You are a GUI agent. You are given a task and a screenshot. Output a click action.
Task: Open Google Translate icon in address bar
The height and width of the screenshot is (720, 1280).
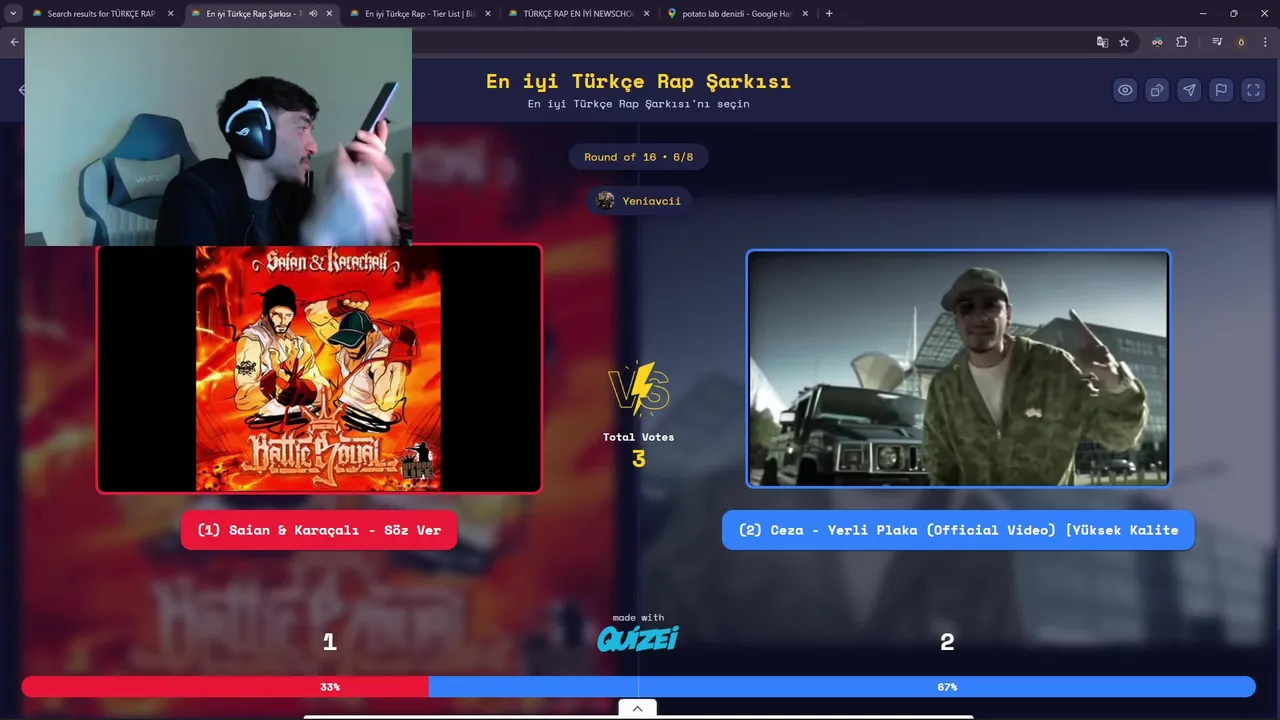click(x=1102, y=42)
